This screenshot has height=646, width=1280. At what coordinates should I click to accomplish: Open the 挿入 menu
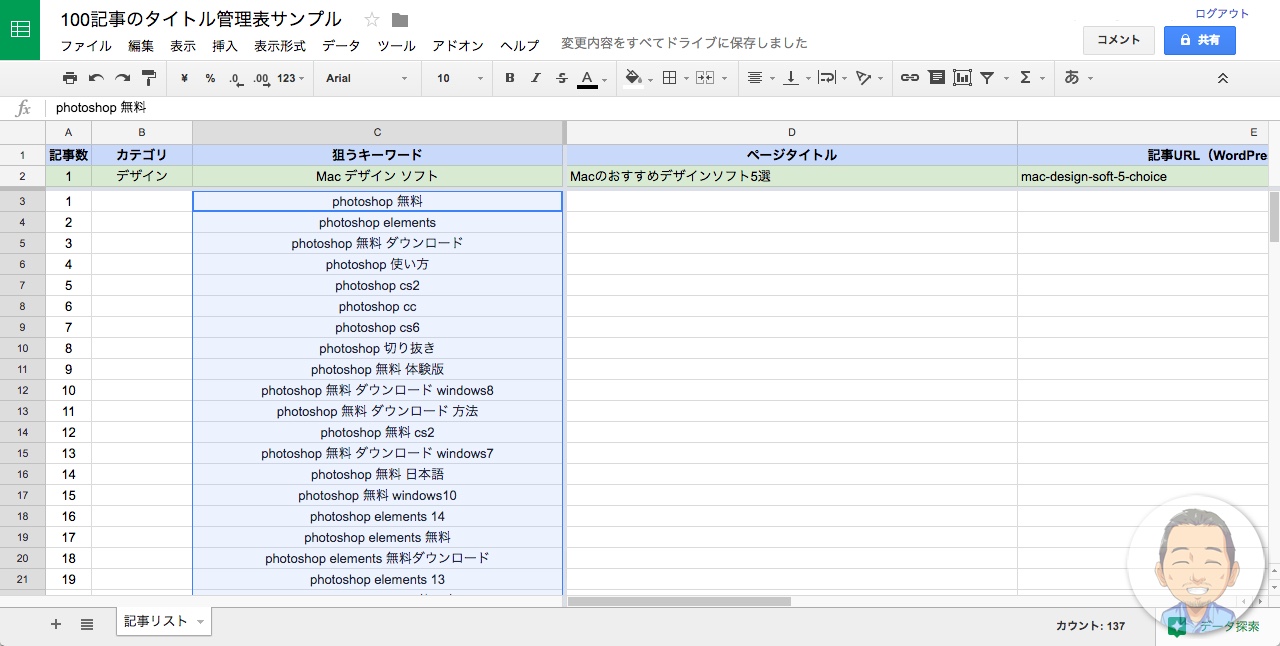point(225,46)
